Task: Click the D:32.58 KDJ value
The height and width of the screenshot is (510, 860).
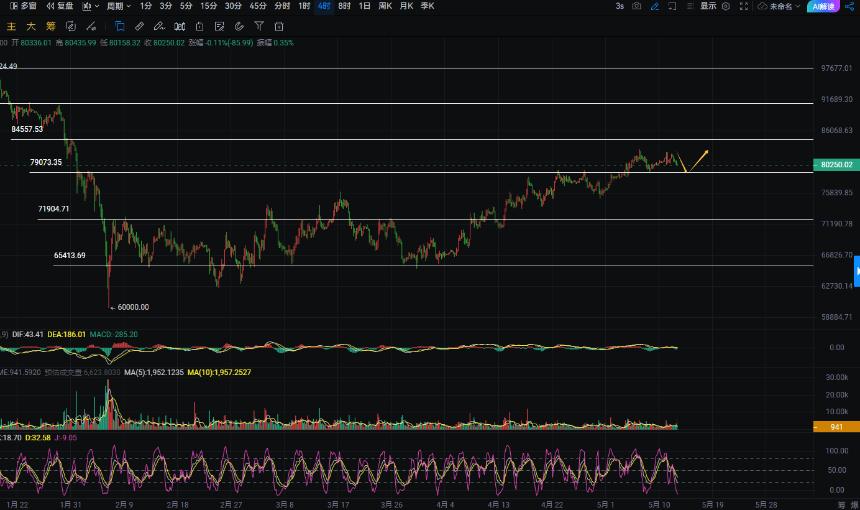Action: point(38,438)
